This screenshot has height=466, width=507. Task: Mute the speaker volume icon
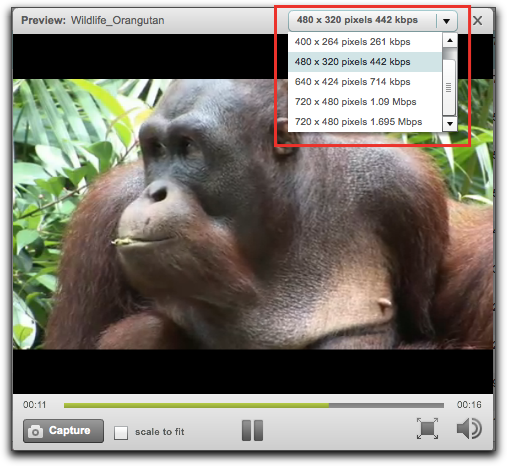(469, 428)
